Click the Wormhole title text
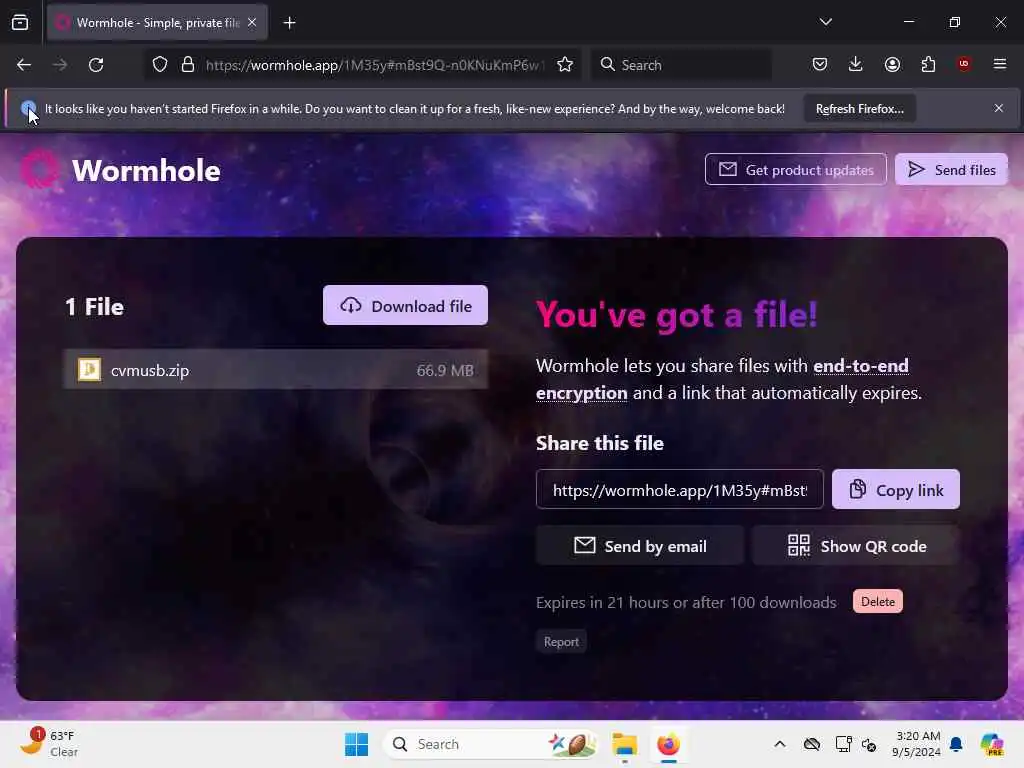Viewport: 1024px width, 768px height. pyautogui.click(x=146, y=170)
